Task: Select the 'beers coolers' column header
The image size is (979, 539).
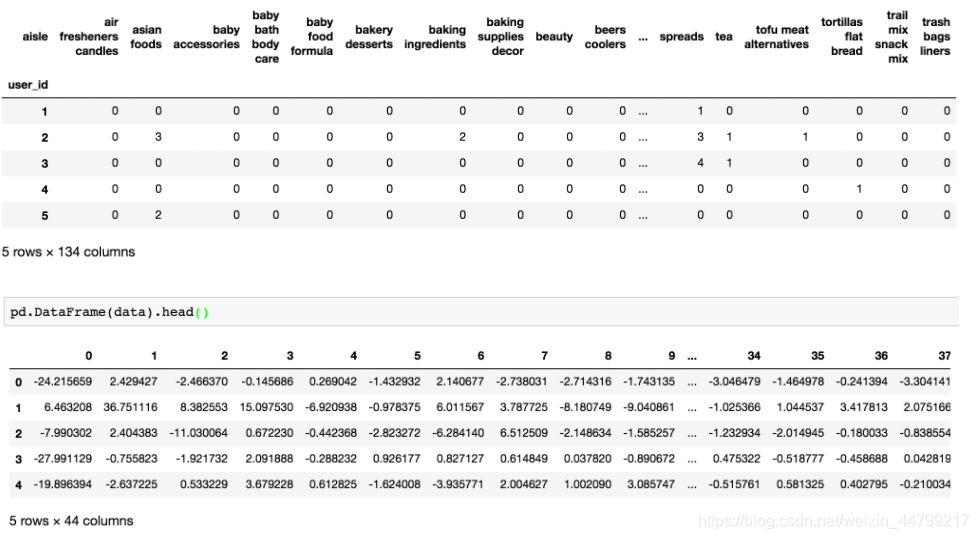Action: click(x=606, y=37)
